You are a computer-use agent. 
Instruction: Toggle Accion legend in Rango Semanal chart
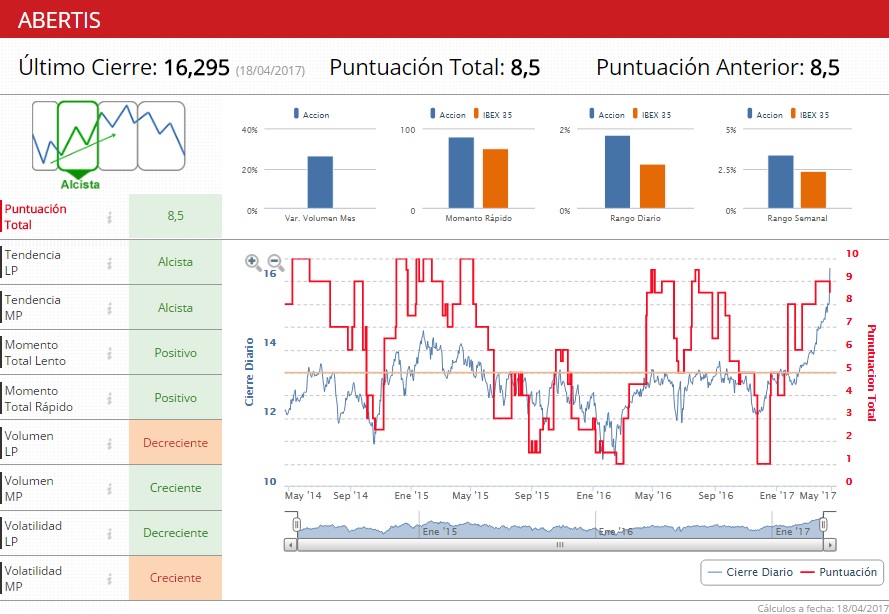(765, 114)
